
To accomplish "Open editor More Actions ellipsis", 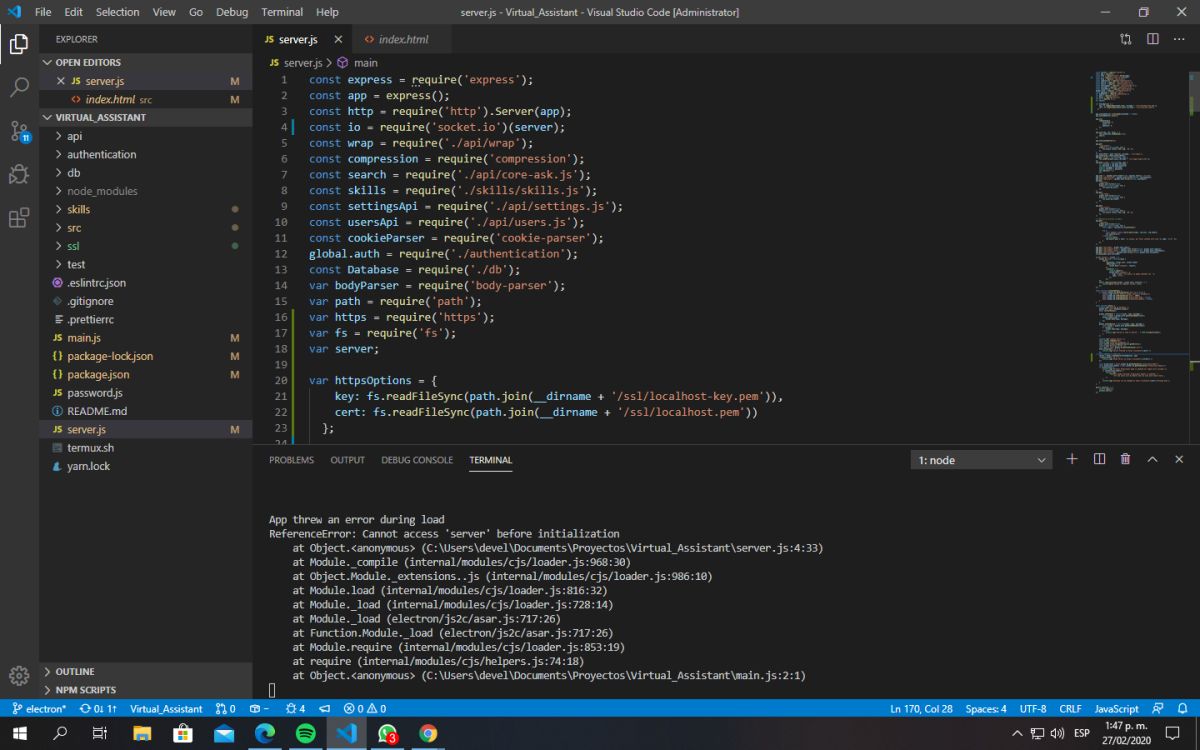I will point(1179,39).
